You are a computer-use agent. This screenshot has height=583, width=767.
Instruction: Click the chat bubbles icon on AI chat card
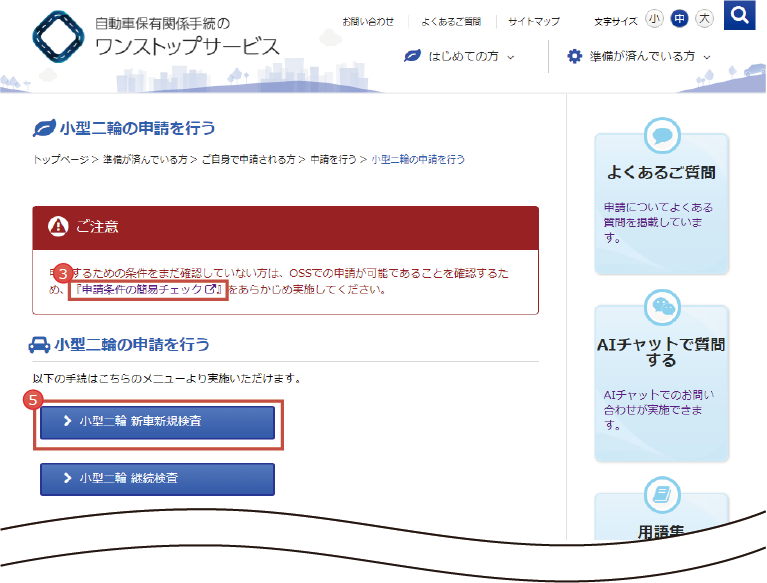point(662,307)
